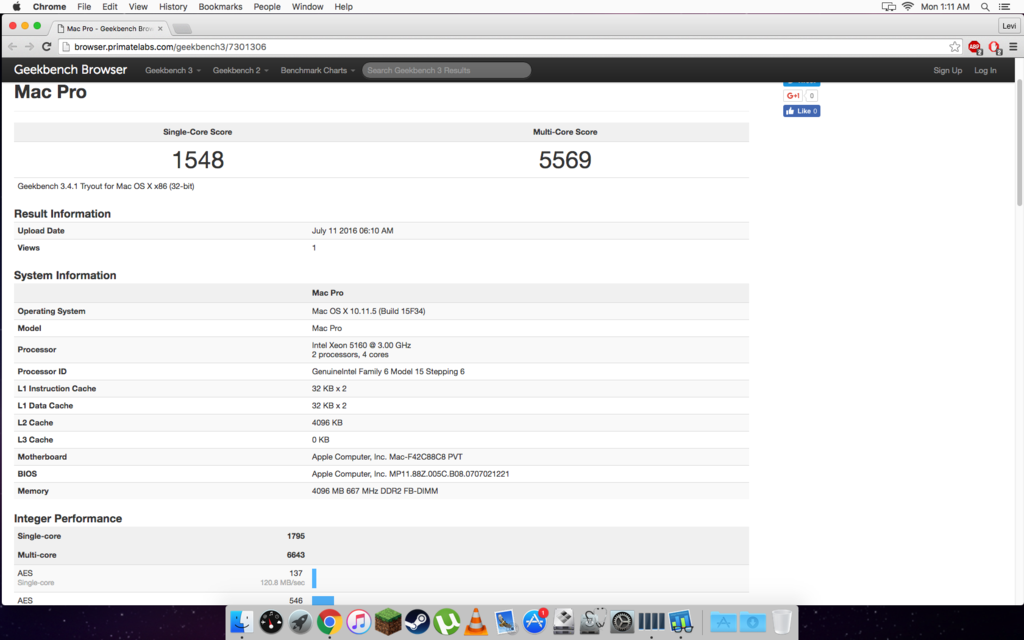The height and width of the screenshot is (640, 1024).
Task: Click the page's vertical scrollbar
Action: tap(1020, 142)
